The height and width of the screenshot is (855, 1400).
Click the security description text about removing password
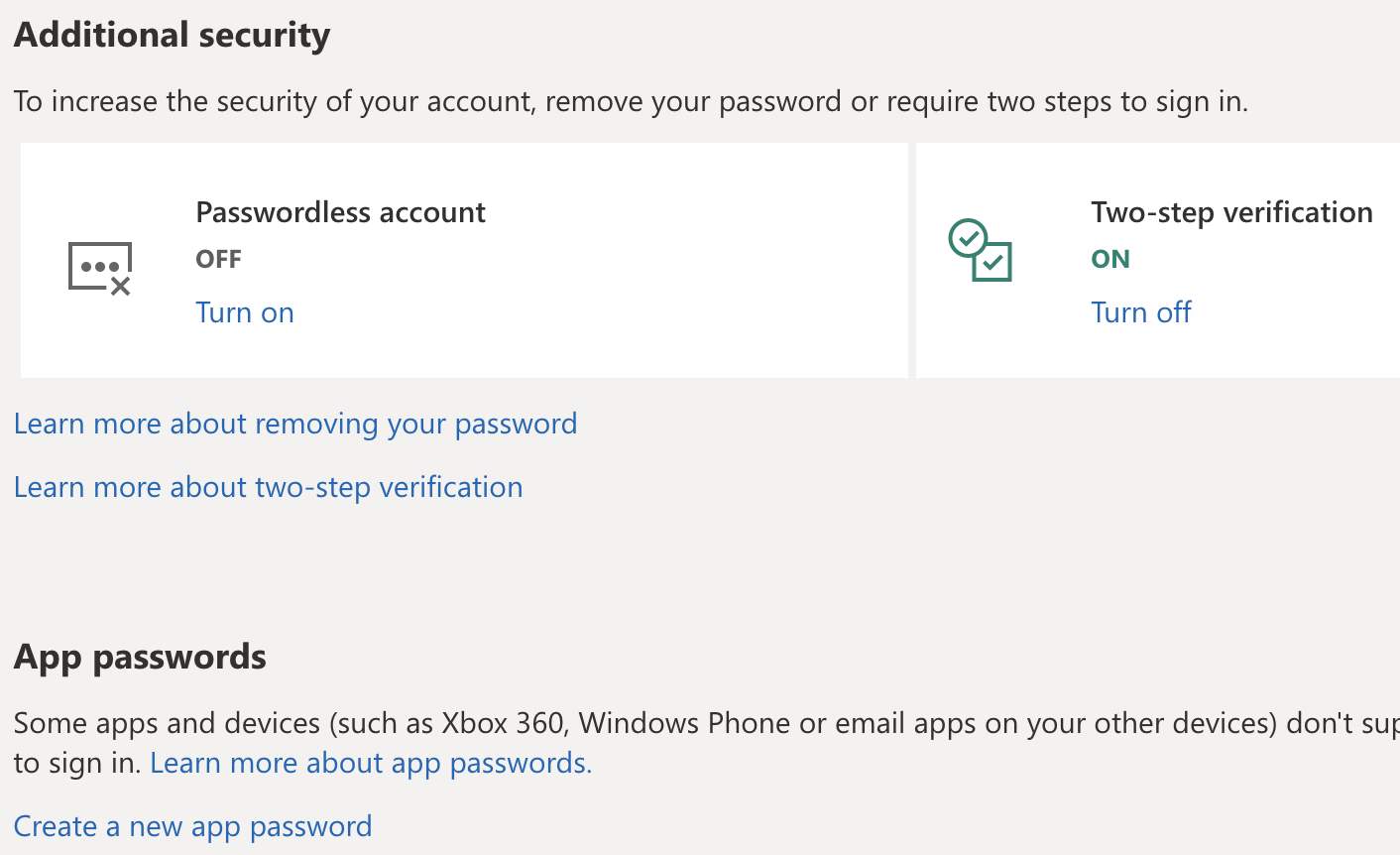click(x=631, y=101)
